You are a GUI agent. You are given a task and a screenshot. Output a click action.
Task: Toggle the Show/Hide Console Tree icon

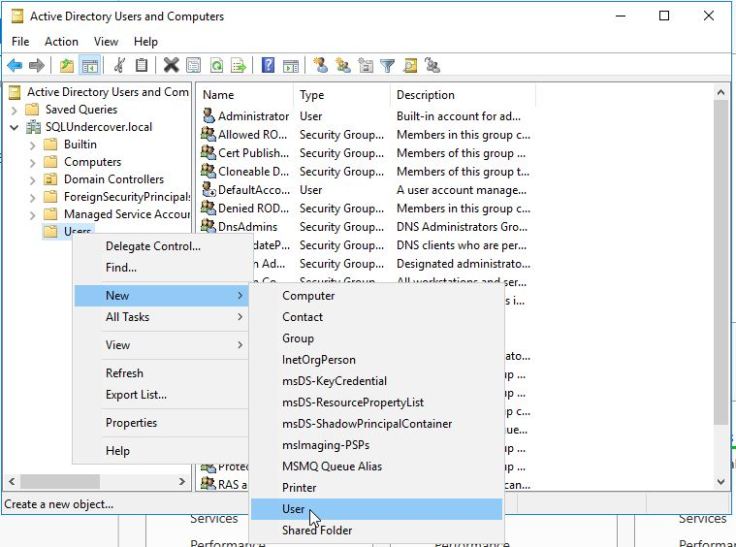point(89,65)
